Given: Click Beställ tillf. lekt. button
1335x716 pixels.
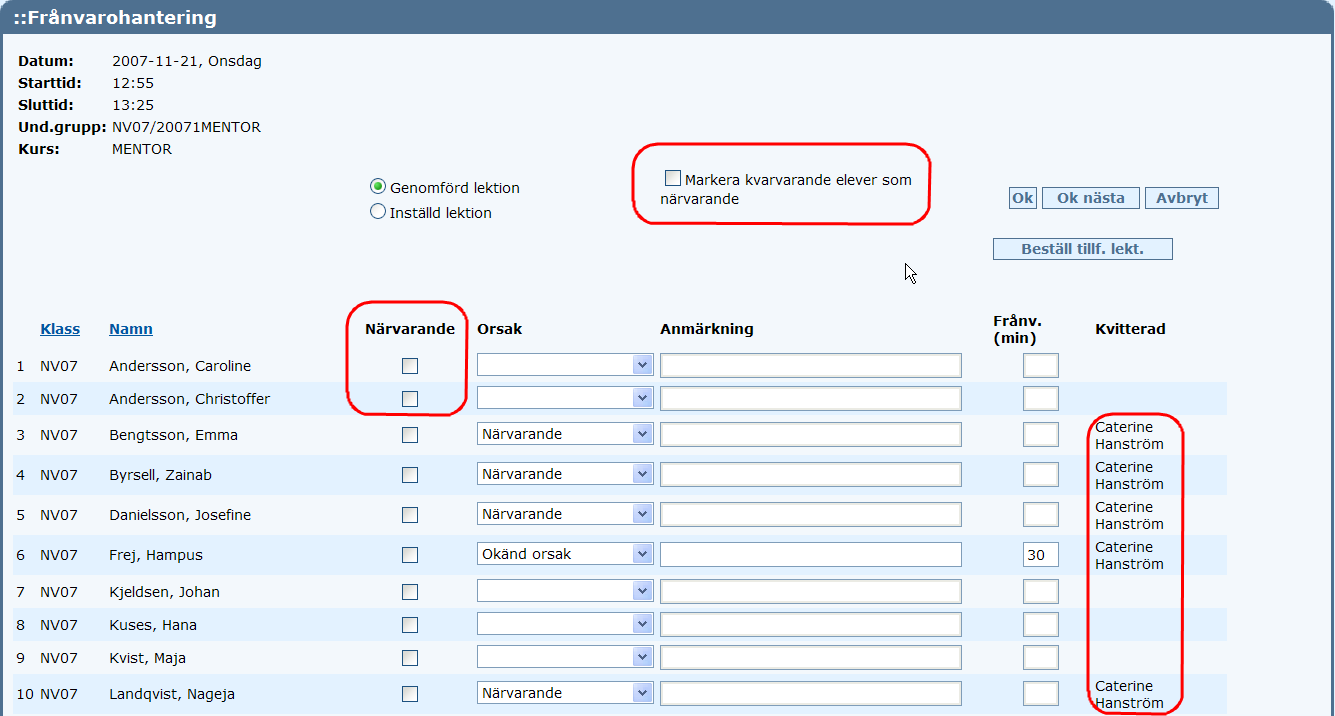Looking at the screenshot, I should coord(1083,249).
